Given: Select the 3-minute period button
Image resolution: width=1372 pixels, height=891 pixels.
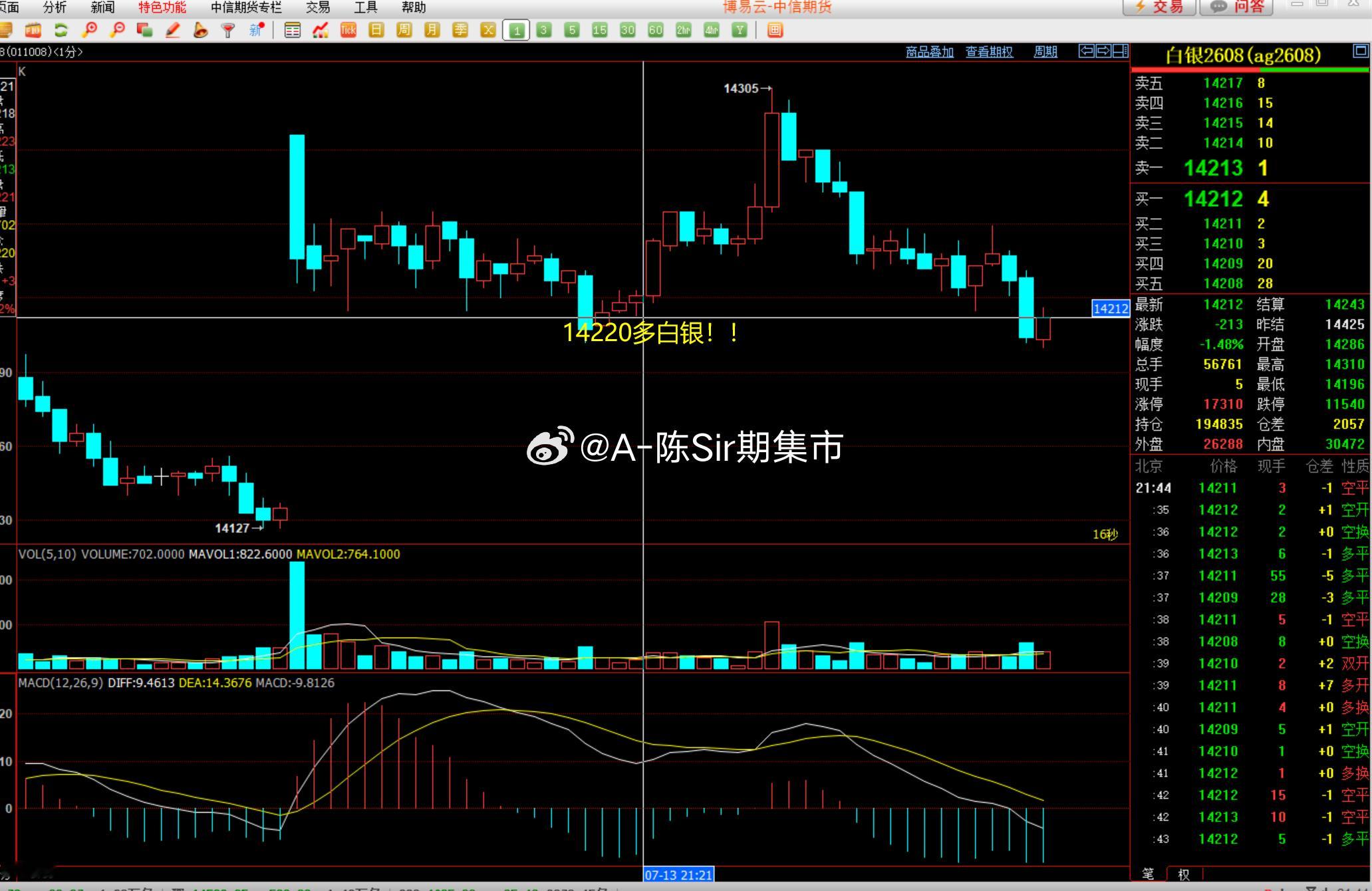Looking at the screenshot, I should tap(544, 30).
